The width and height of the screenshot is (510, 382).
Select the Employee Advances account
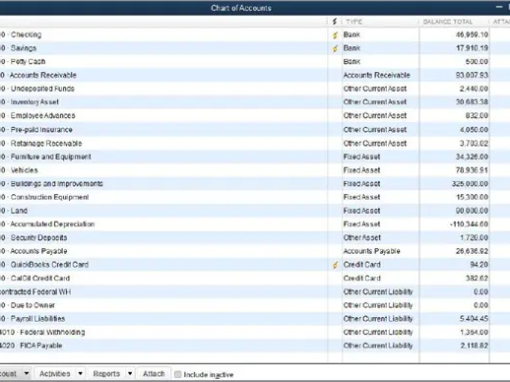(x=43, y=116)
